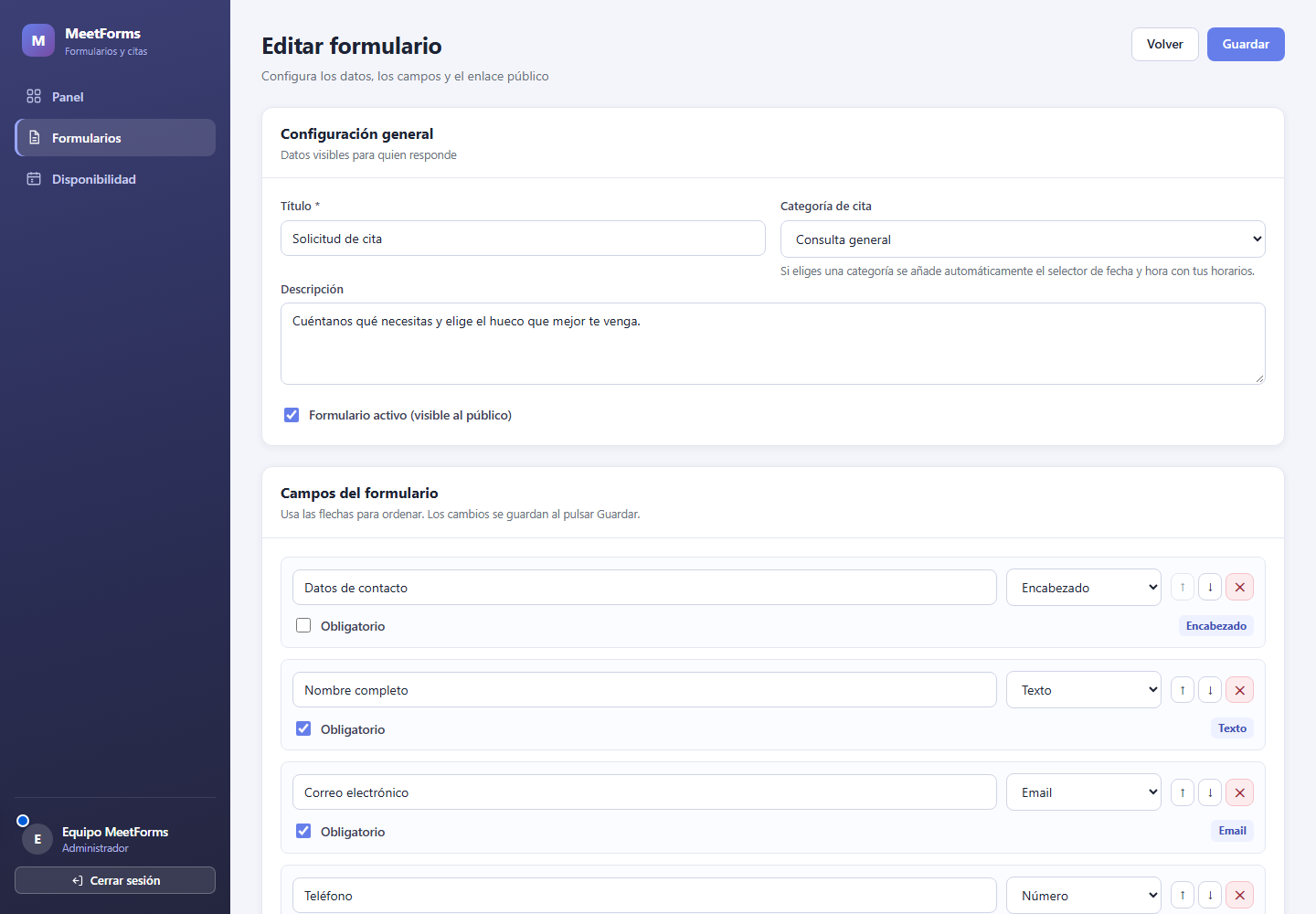
Task: Open type dropdown for Datos de contacto
Action: point(1084,588)
